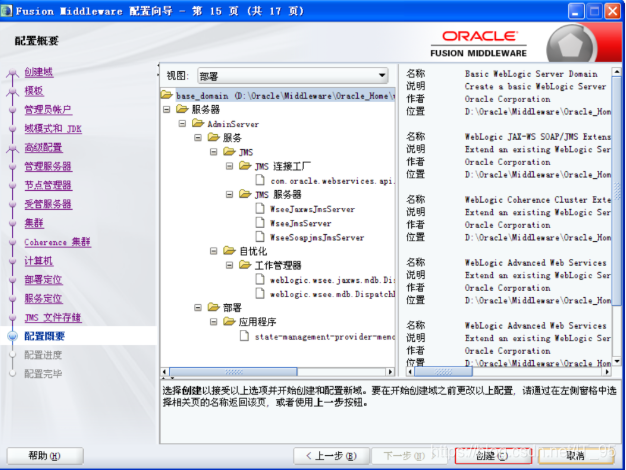Image resolution: width=626 pixels, height=470 pixels.
Task: Click the 配置概要 current step marker
Action: (13, 336)
